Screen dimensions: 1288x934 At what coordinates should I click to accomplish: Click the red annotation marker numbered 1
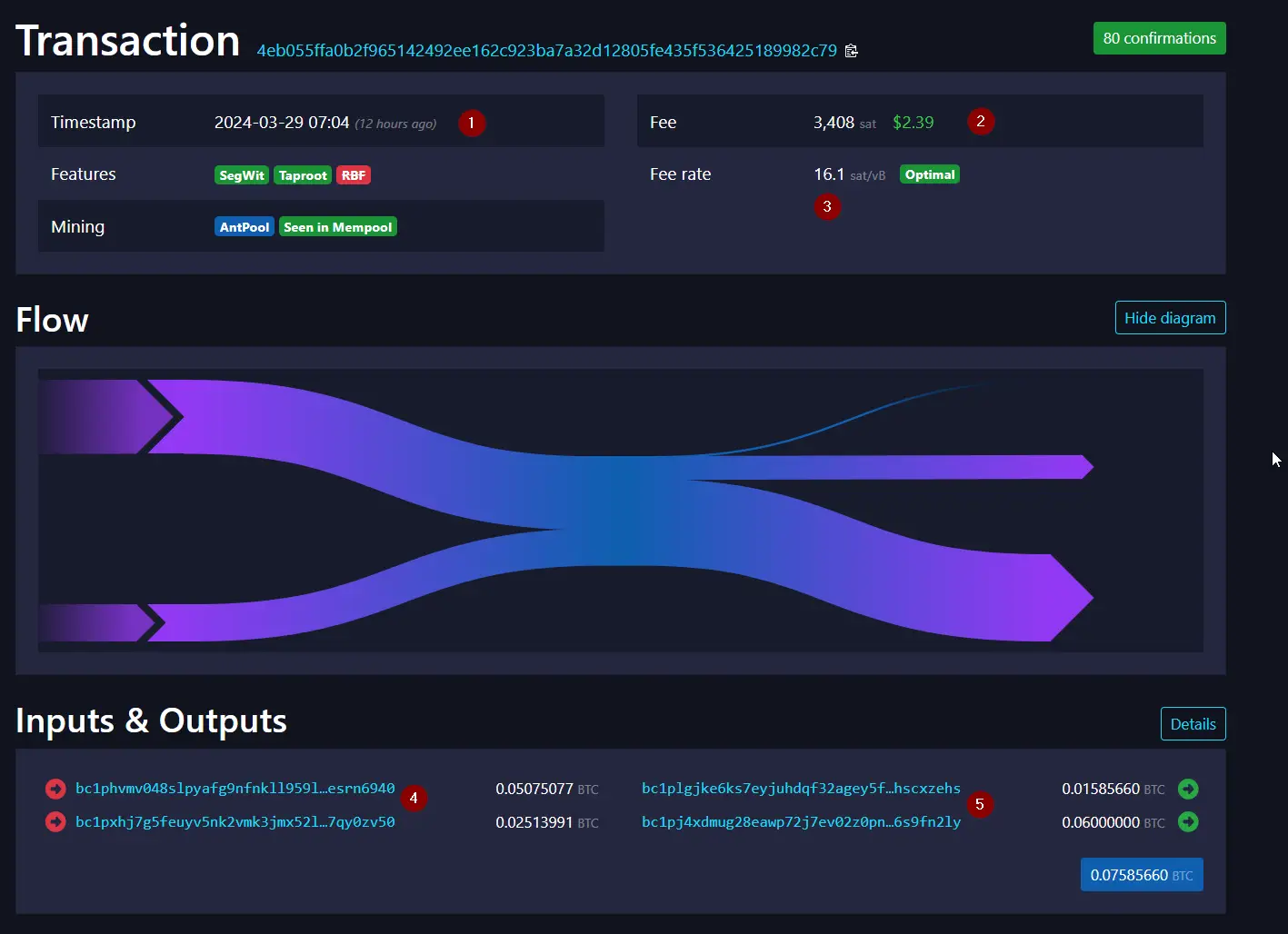(x=472, y=123)
